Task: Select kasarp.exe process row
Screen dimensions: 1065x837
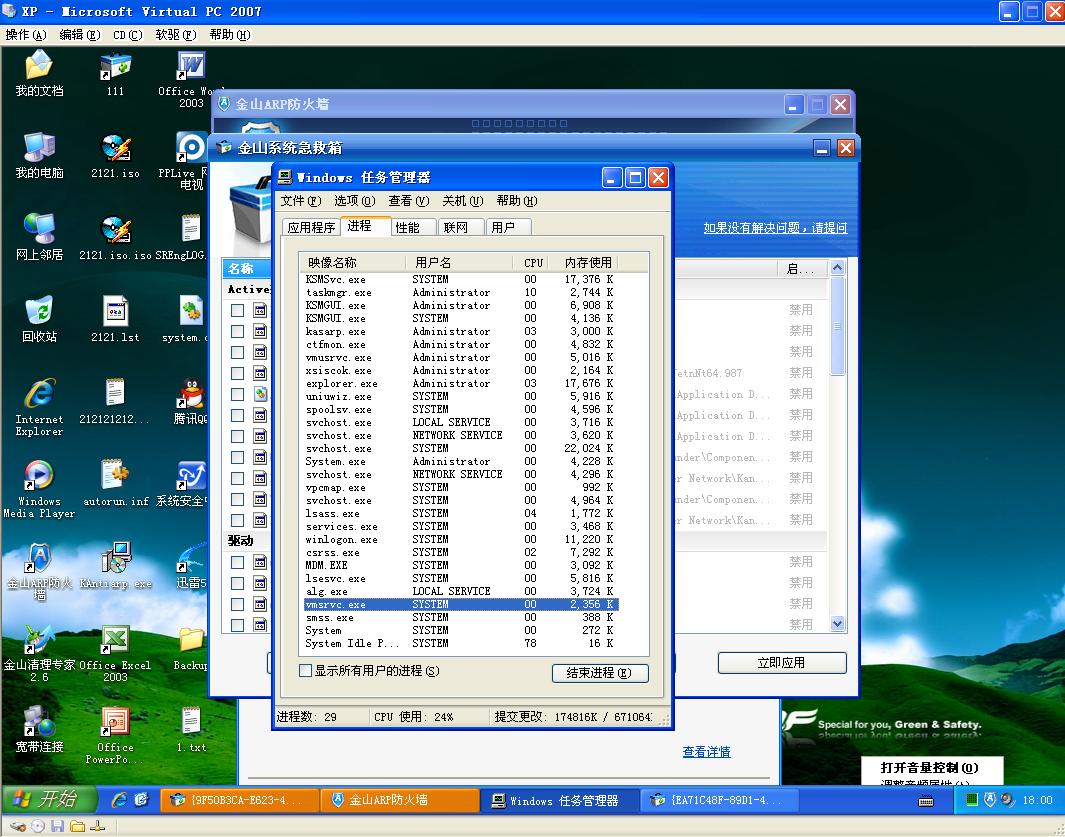Action: tap(461, 332)
